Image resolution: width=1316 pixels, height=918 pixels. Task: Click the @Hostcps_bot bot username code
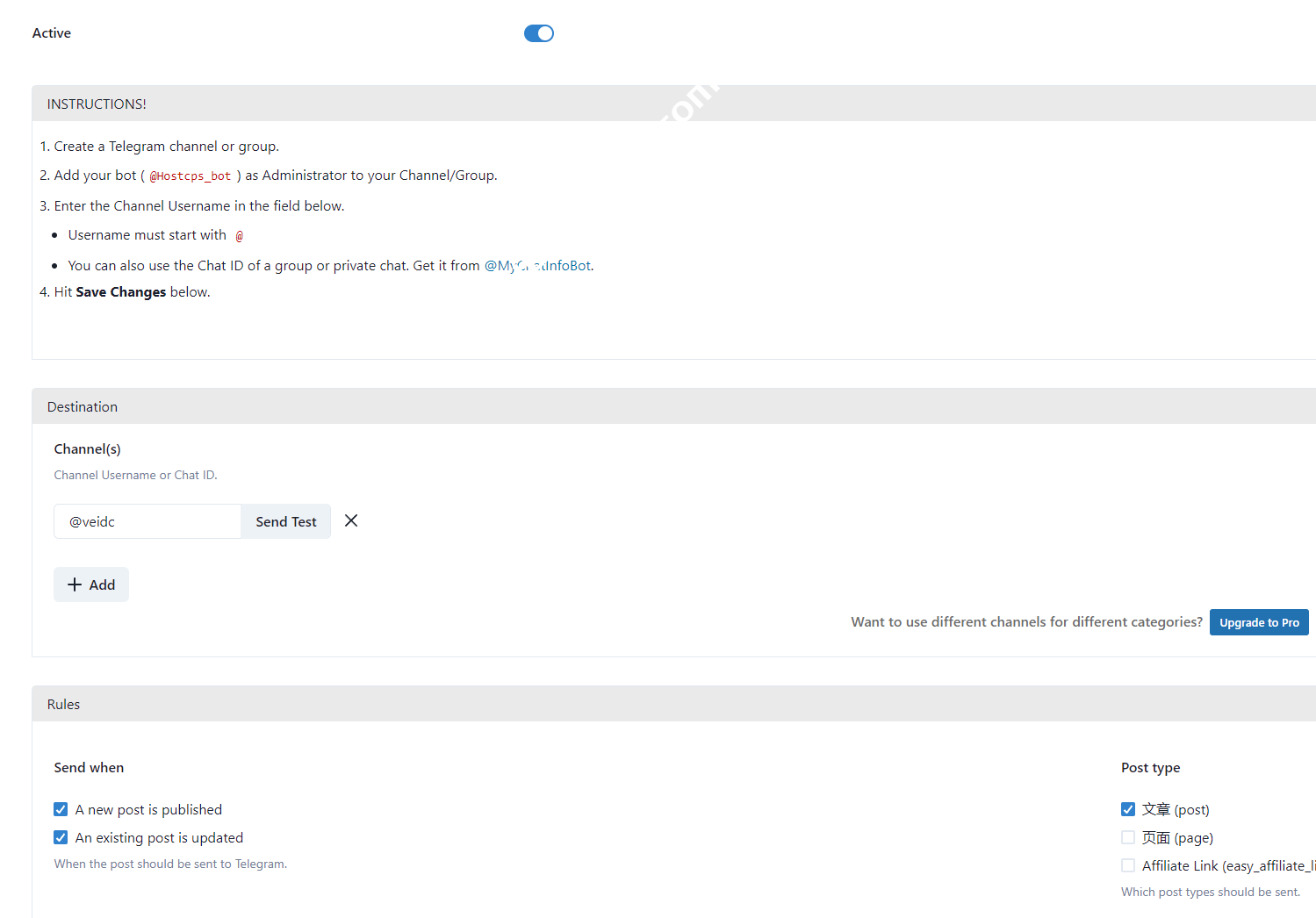pos(191,176)
